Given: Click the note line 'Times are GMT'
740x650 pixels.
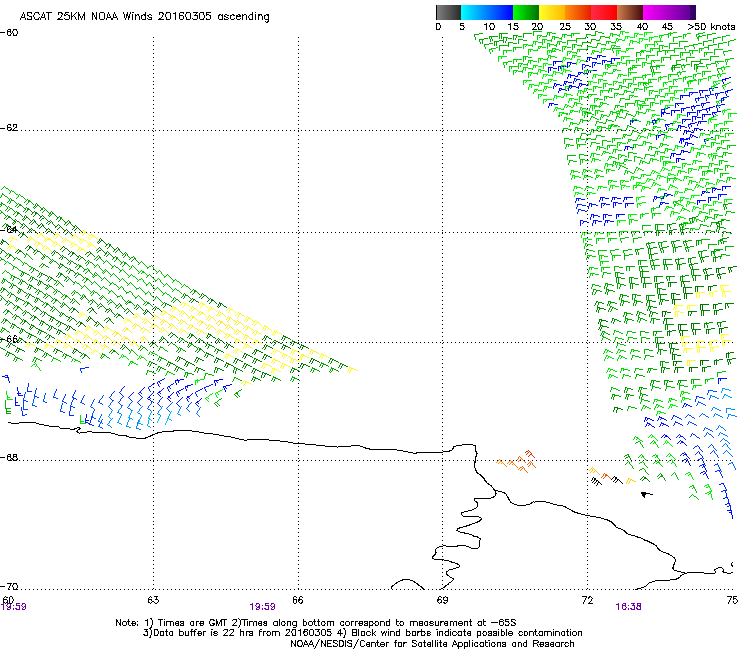Looking at the screenshot, I should click(193, 623).
